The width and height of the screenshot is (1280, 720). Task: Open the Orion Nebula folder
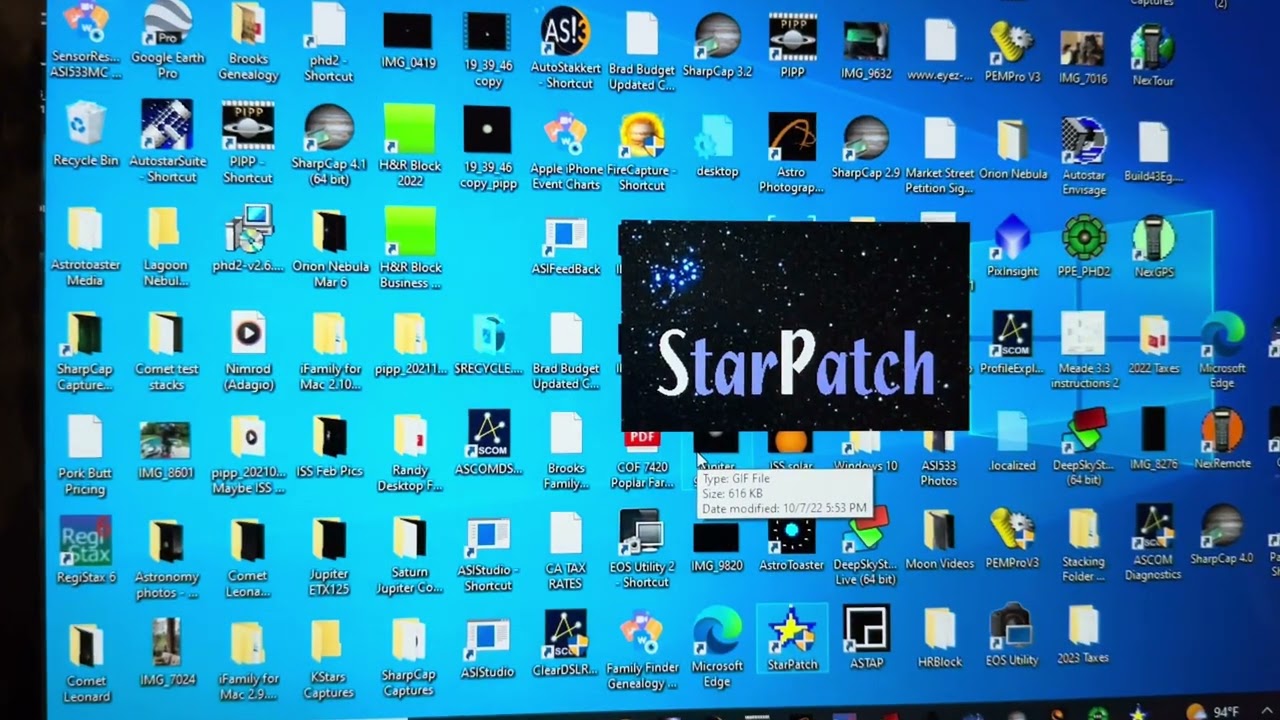1012,150
